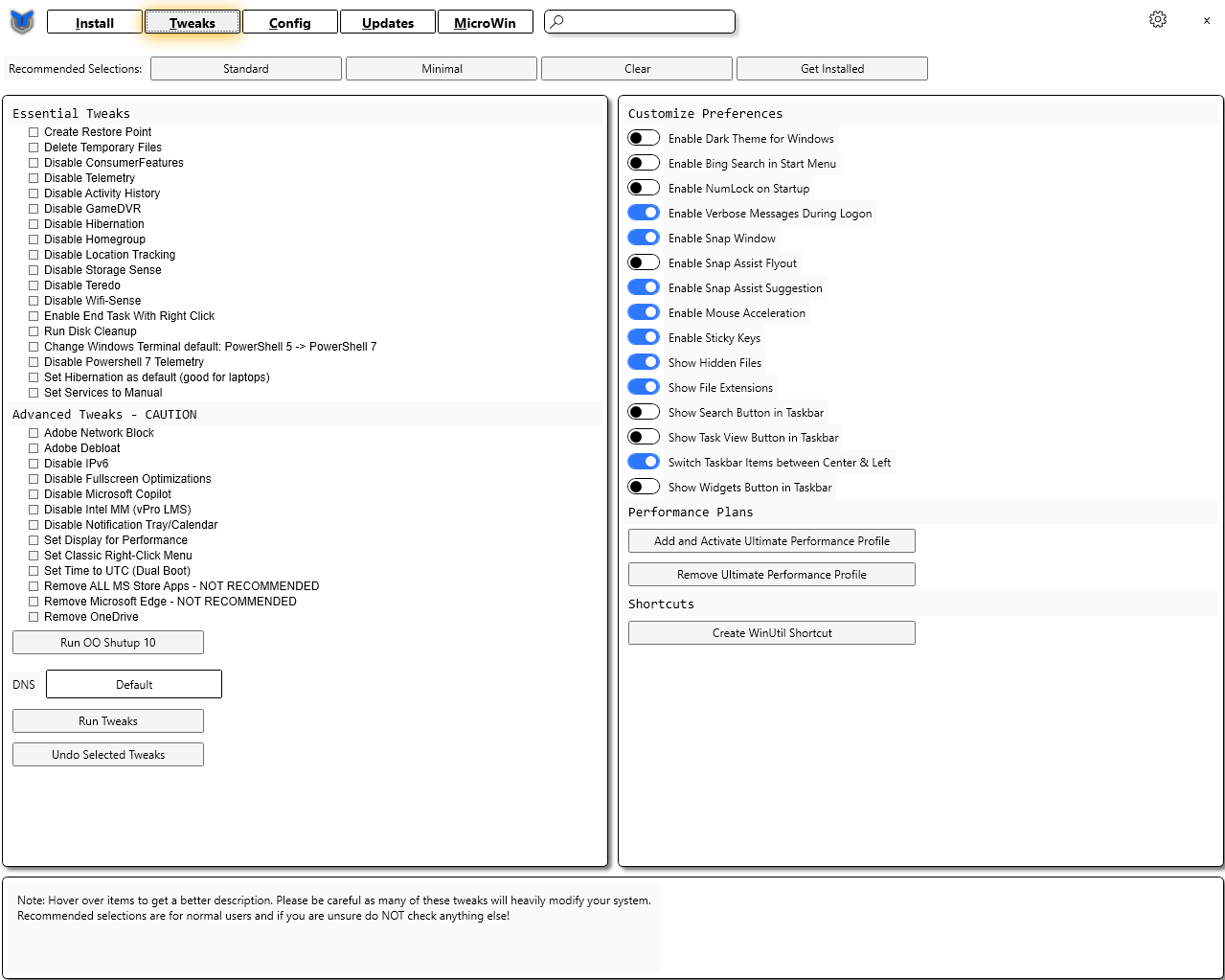Check Disable Telemetry
The width and height of the screenshot is (1225, 980).
pyautogui.click(x=34, y=177)
